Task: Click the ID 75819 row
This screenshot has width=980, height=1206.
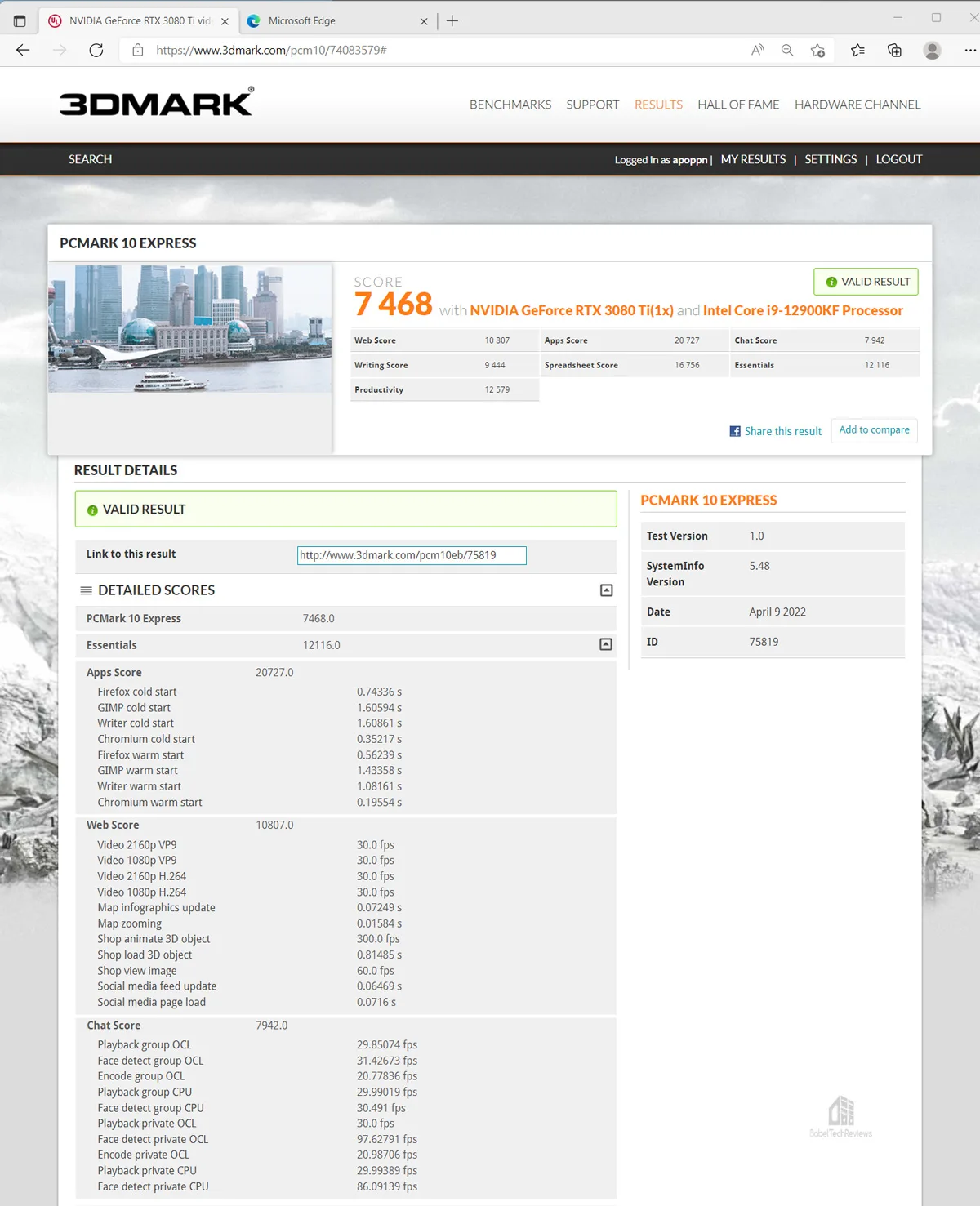Action: [x=773, y=642]
